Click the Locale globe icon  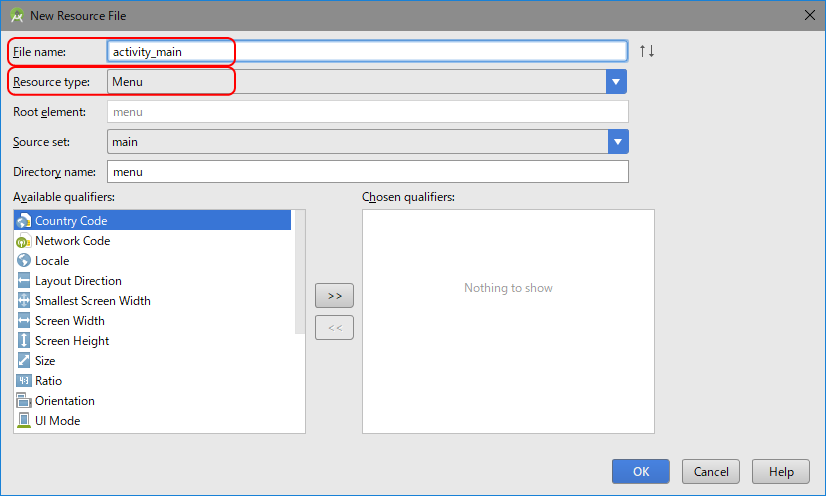24,260
